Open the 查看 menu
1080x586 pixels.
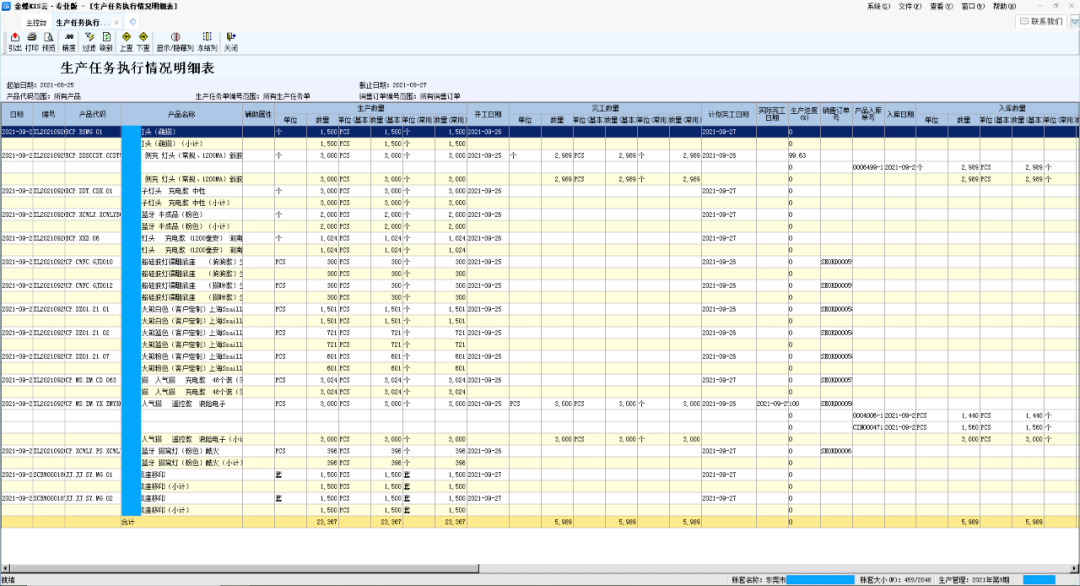point(941,6)
